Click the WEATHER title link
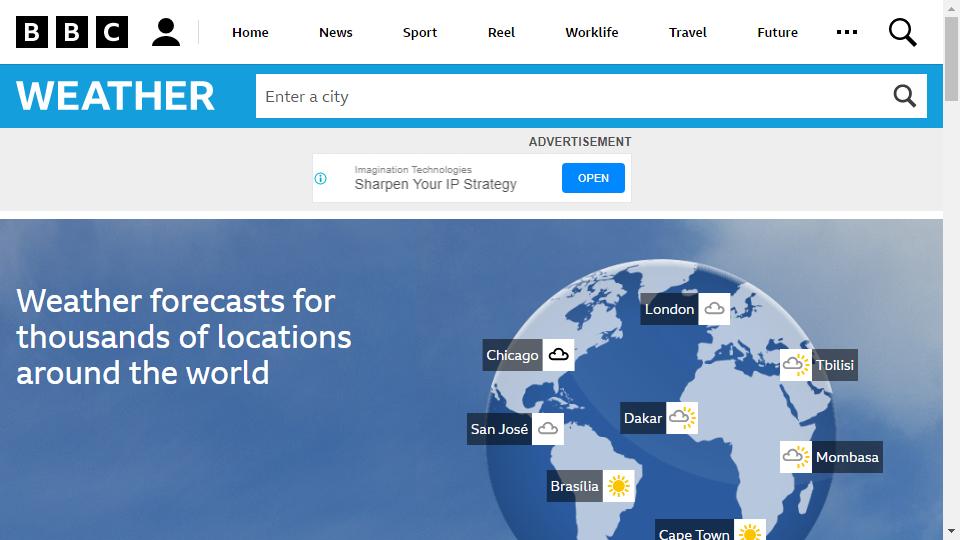The width and height of the screenshot is (960, 540). [x=115, y=96]
